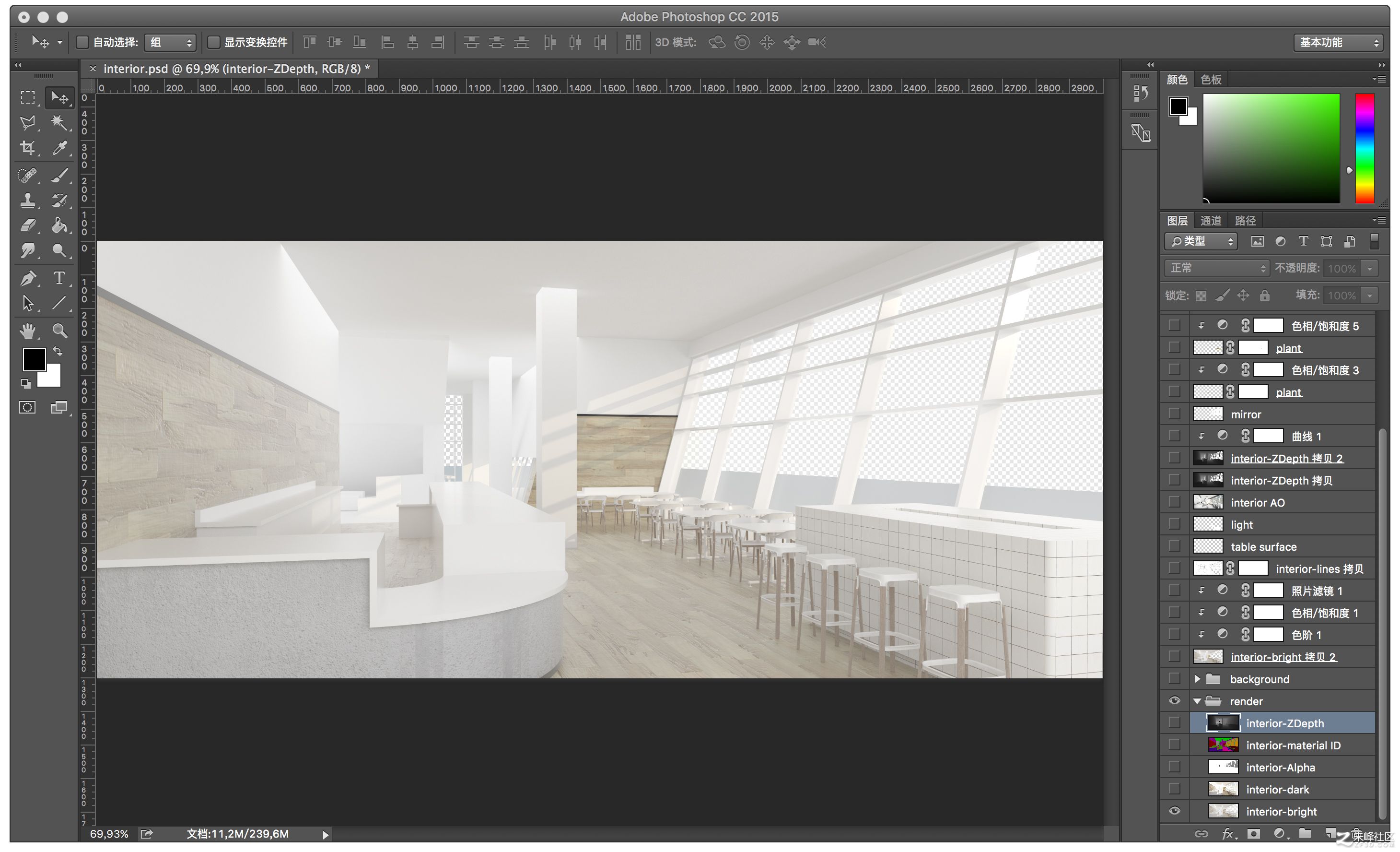The height and width of the screenshot is (852, 1400).
Task: Select the Clone Stamp tool
Action: (x=27, y=200)
